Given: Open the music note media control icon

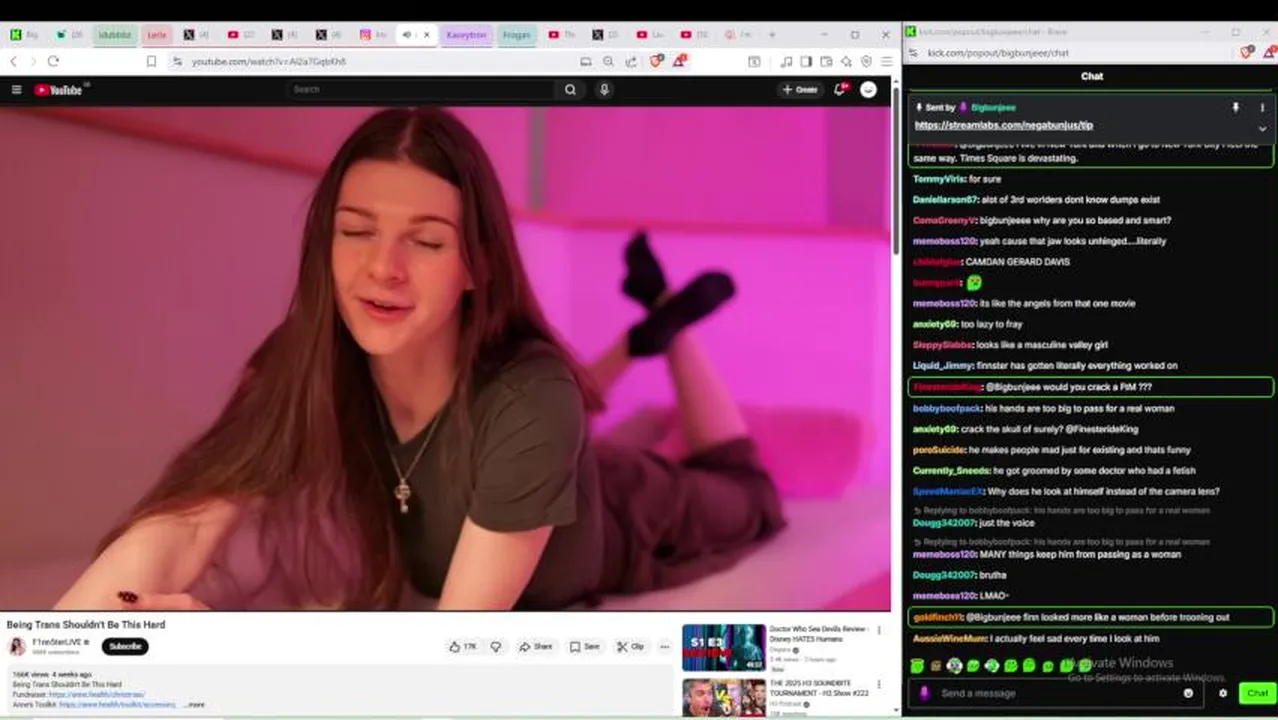Looking at the screenshot, I should click(787, 61).
